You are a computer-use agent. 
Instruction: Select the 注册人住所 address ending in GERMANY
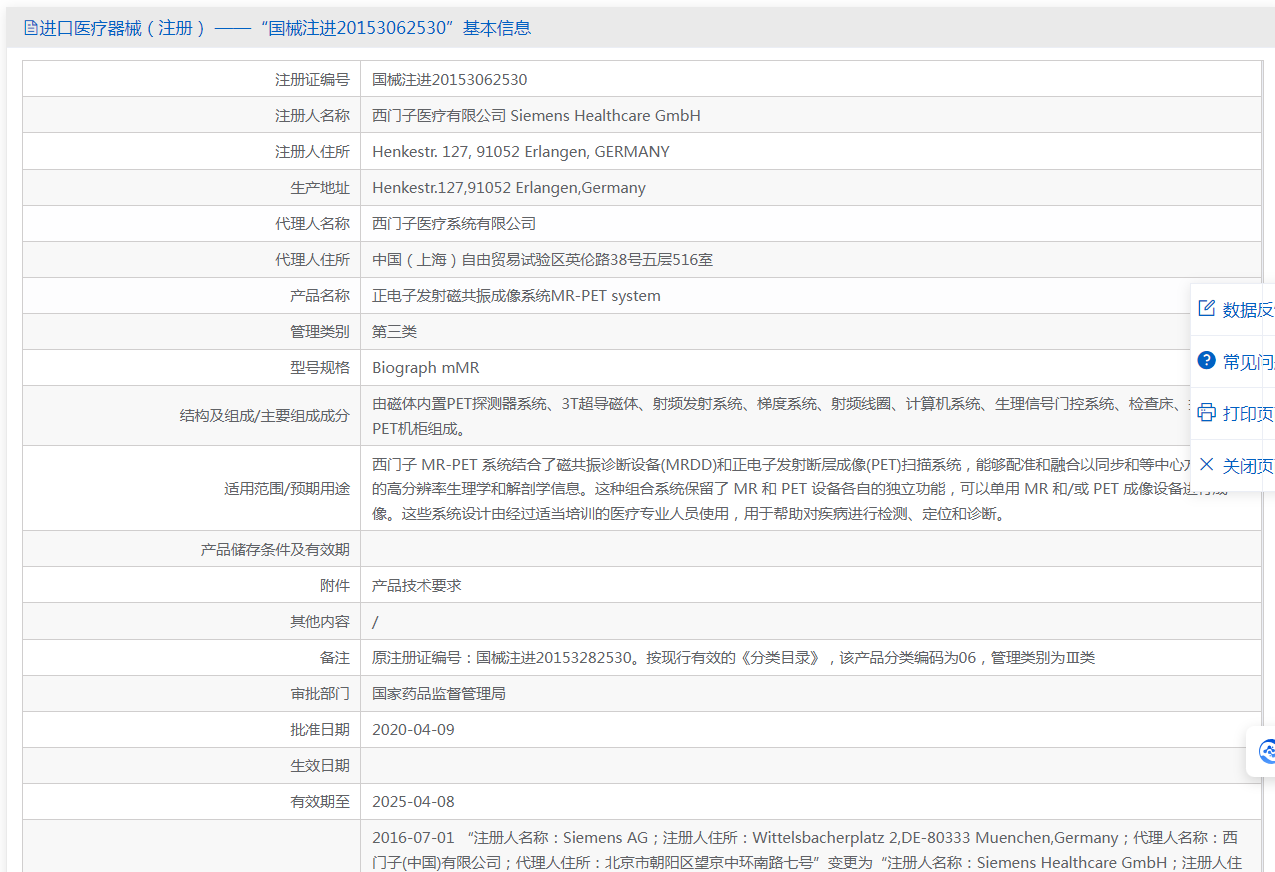[x=521, y=151]
